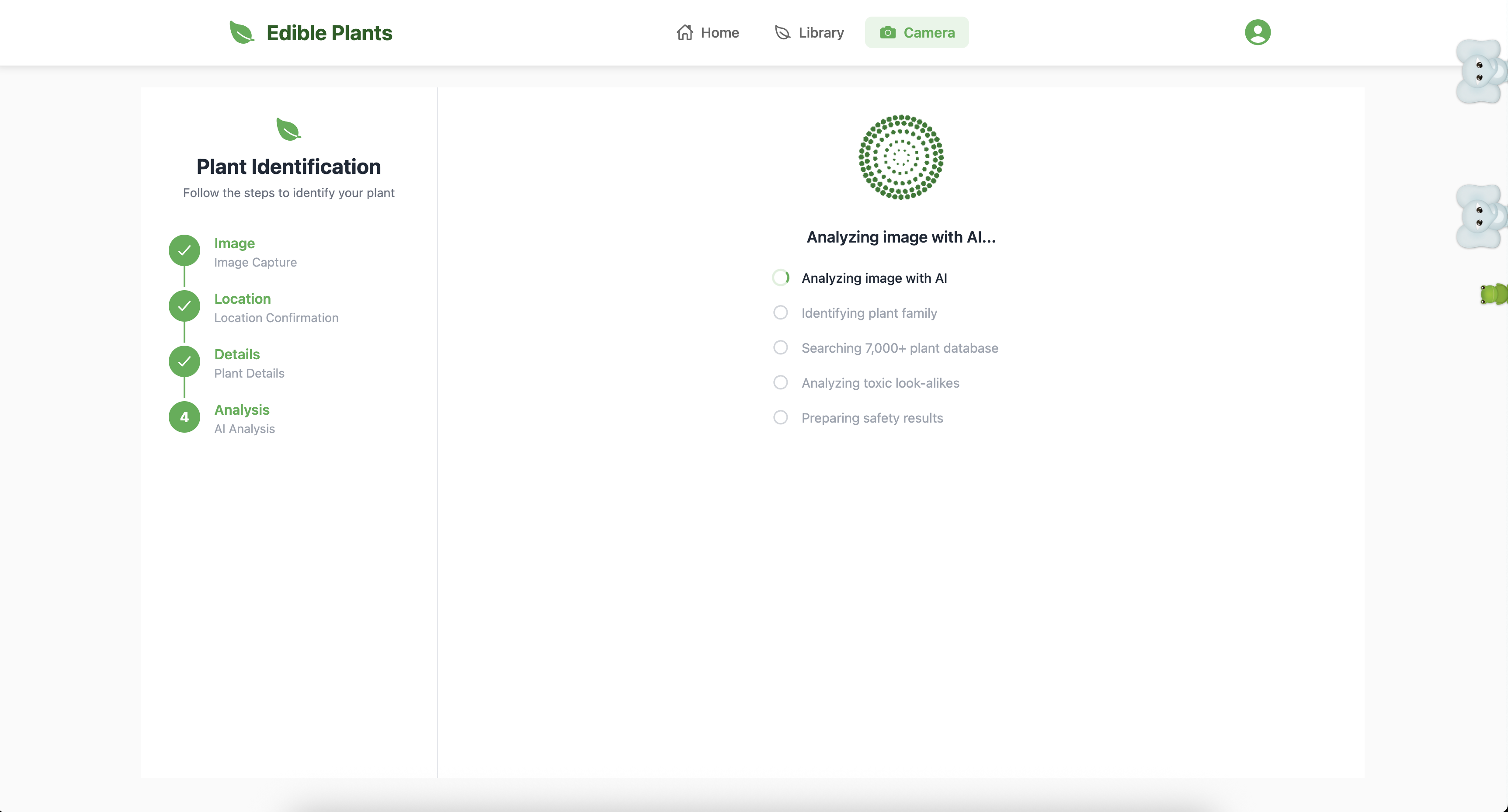Click the Camera icon in navbar
The height and width of the screenshot is (812, 1508).
click(x=887, y=33)
